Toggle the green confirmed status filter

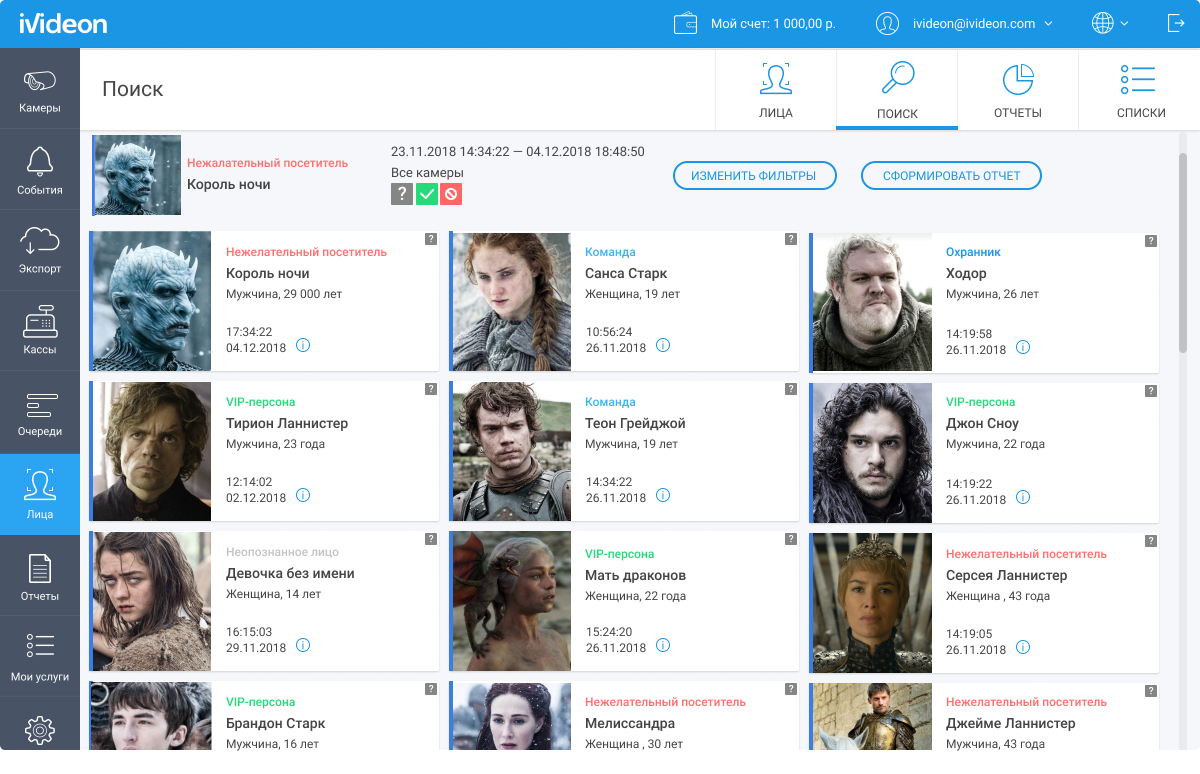point(427,194)
